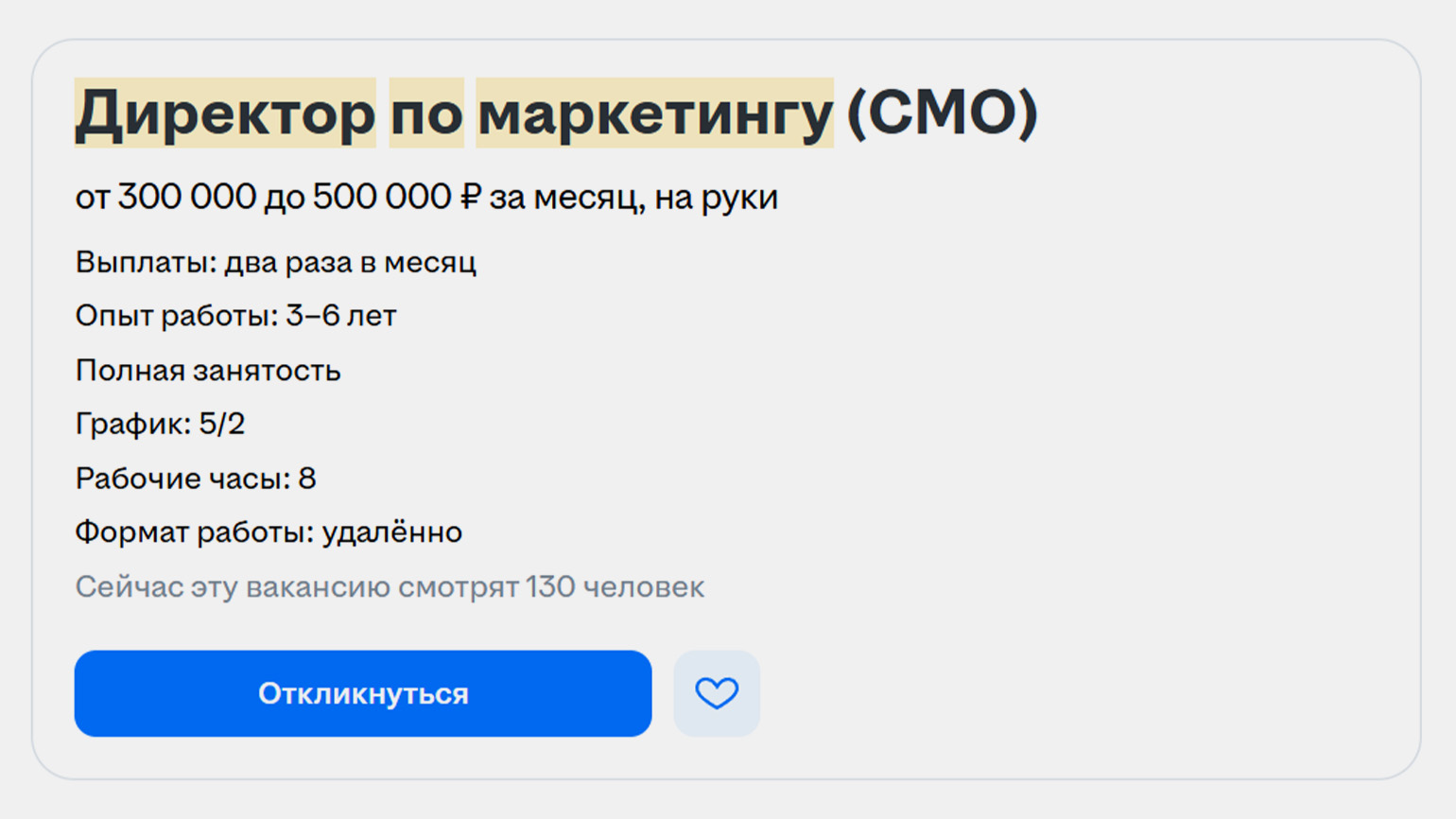Click the Полная занятость line
This screenshot has width=1456, height=819.
coord(208,370)
